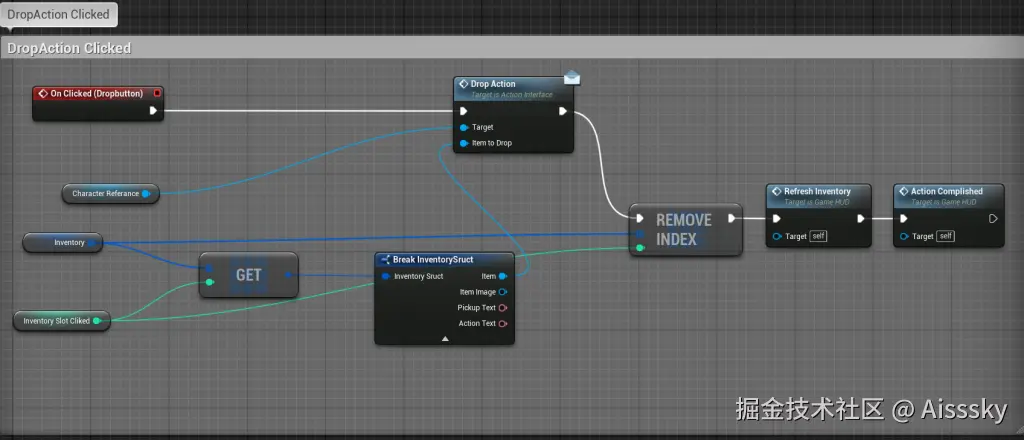
Task: Click the Action Text output pin
Action: click(503, 323)
